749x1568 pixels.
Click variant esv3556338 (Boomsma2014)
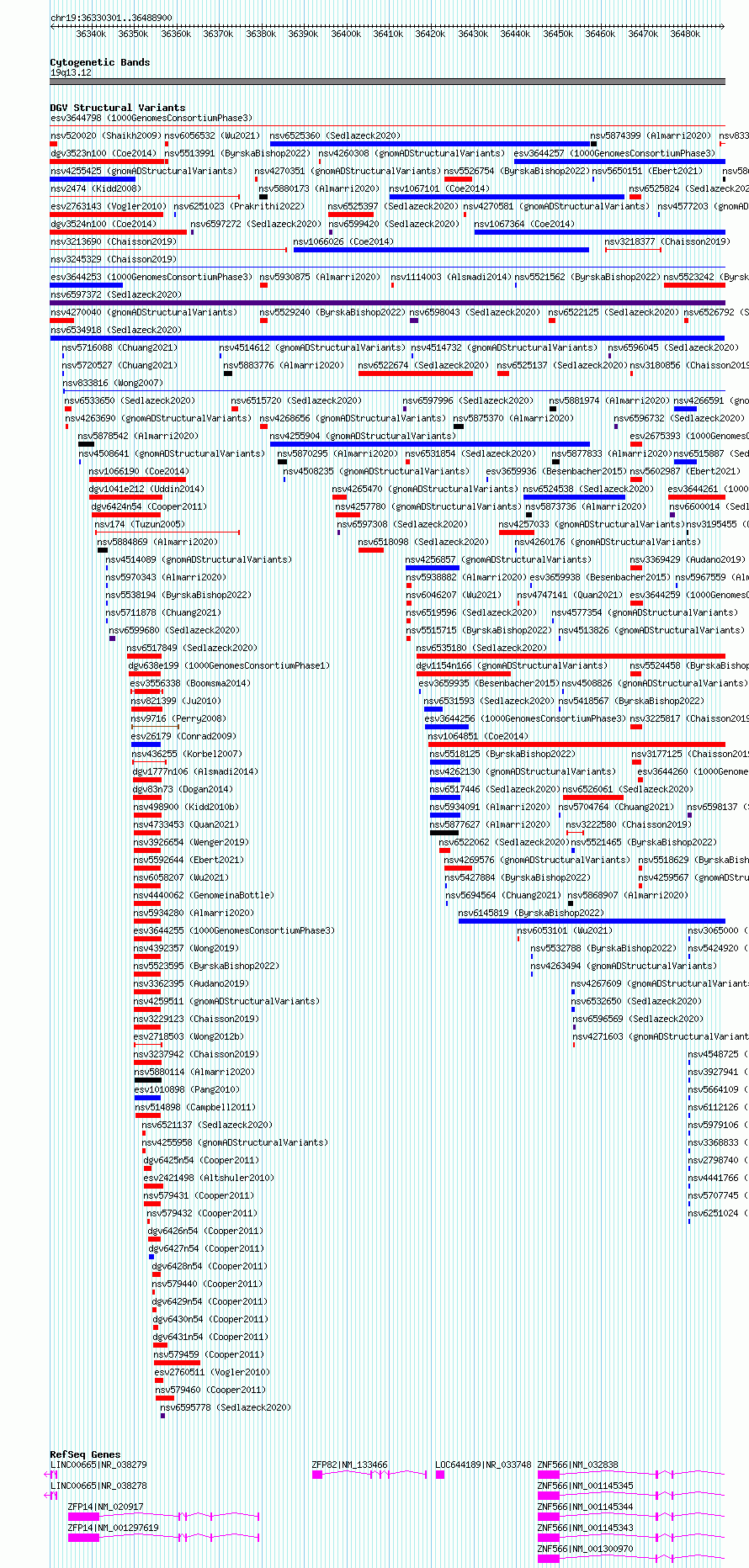click(x=190, y=683)
